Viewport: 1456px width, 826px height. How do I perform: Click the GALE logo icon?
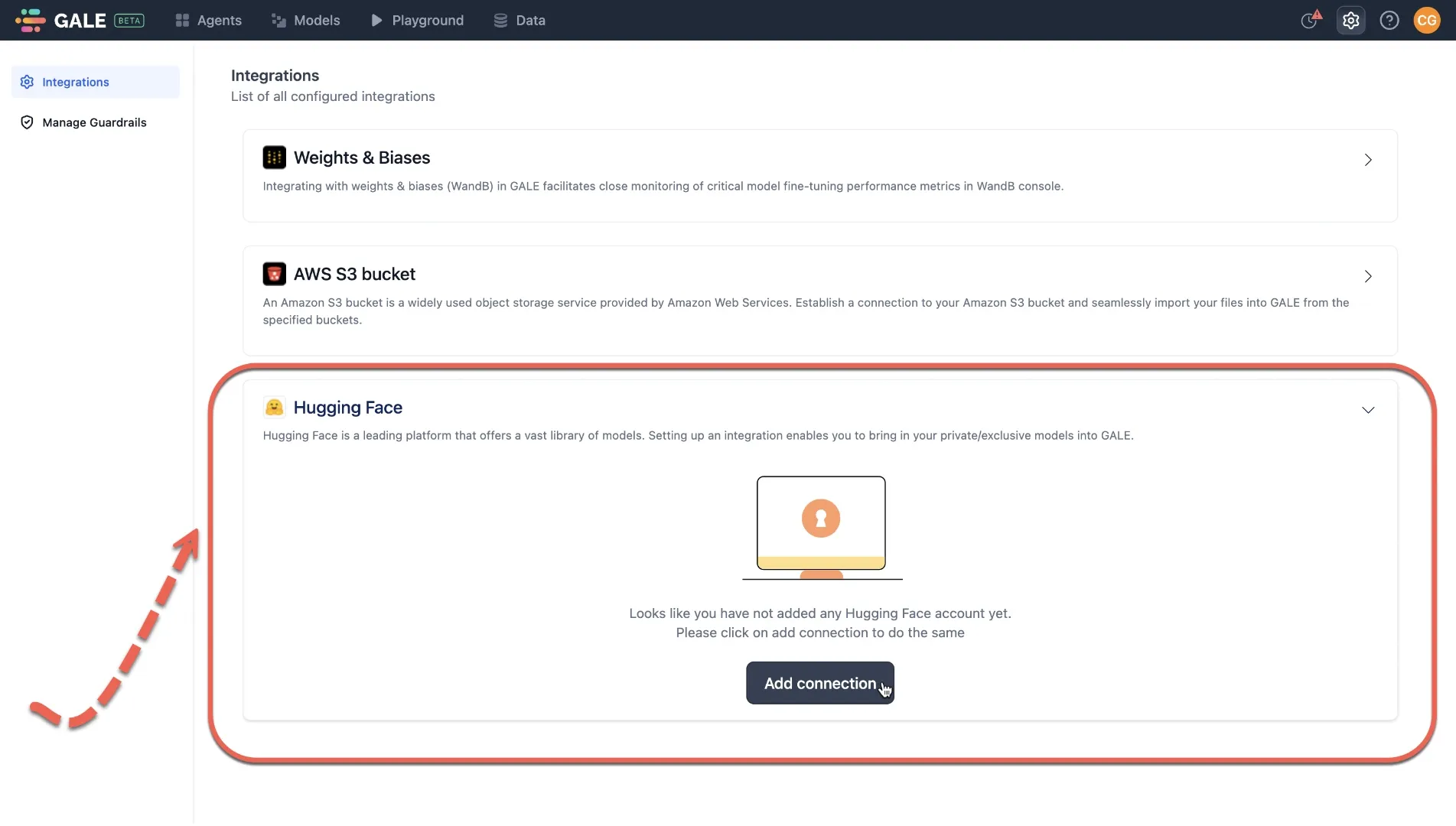coord(31,20)
